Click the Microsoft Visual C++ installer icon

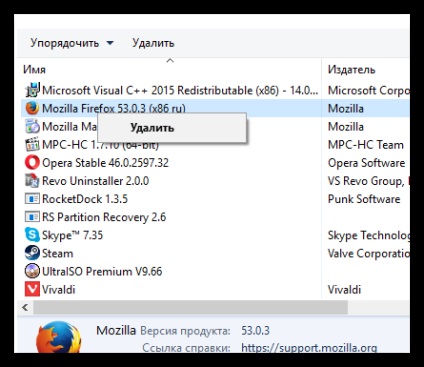coord(32,90)
